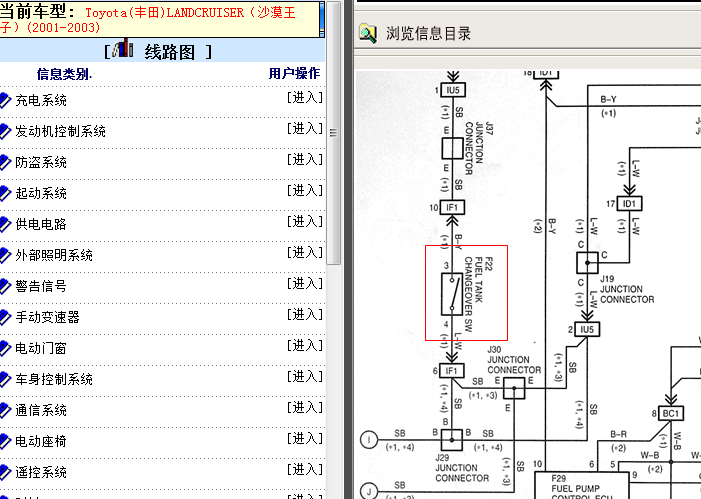
Task: Click the J37 Junction Connector box in diagram
Action: point(452,148)
